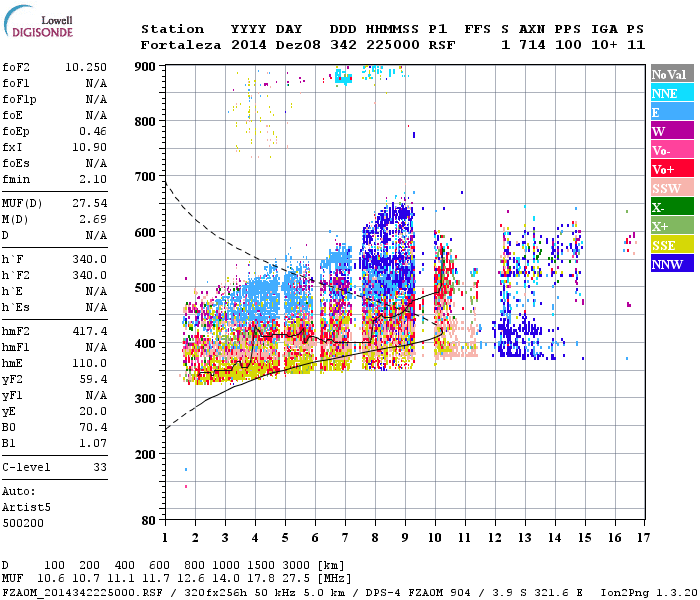This screenshot has height=600, width=700.
Task: Click the 17 MHz x-axis label
Action: [643, 538]
